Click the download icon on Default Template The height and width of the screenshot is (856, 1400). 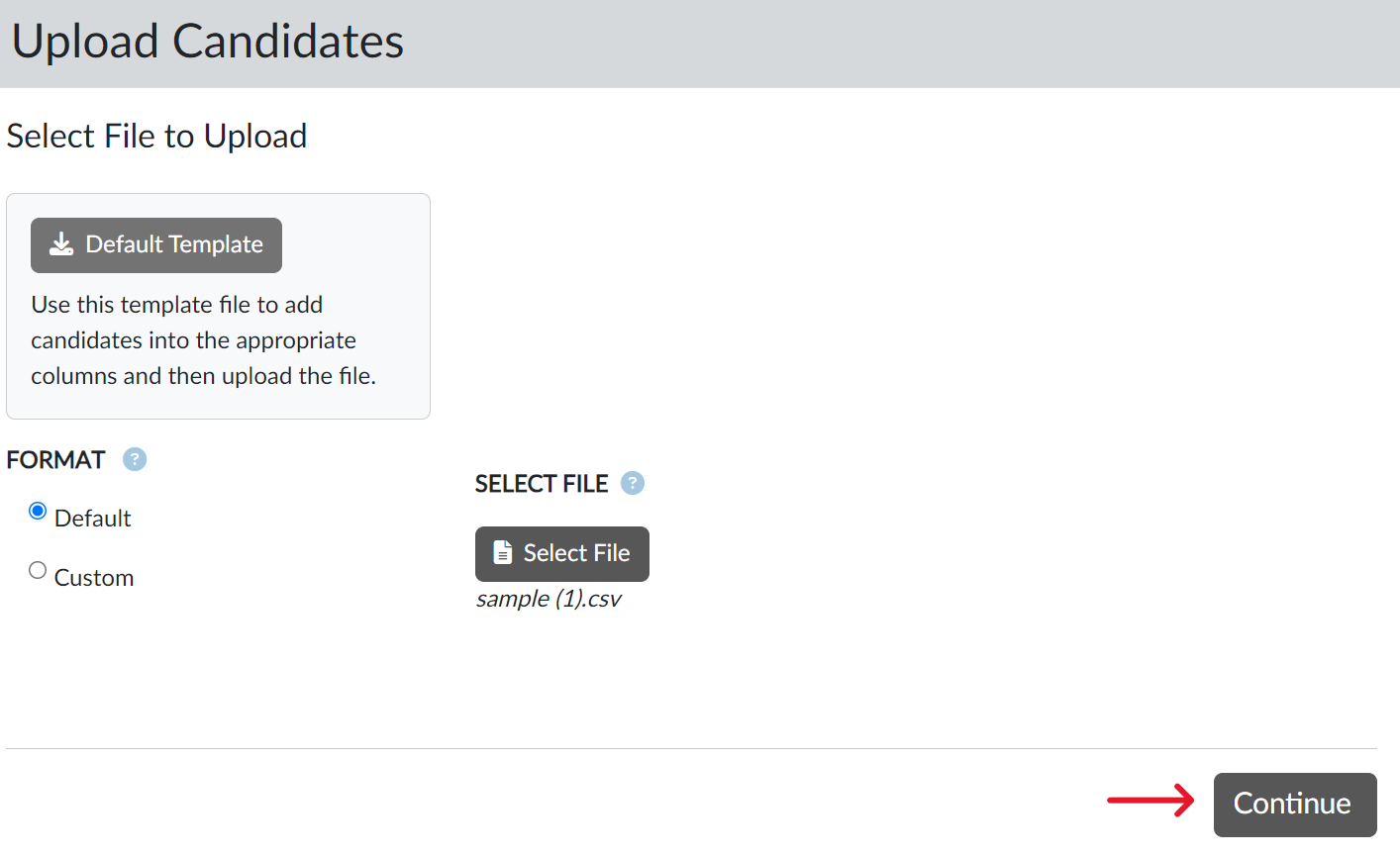[61, 244]
